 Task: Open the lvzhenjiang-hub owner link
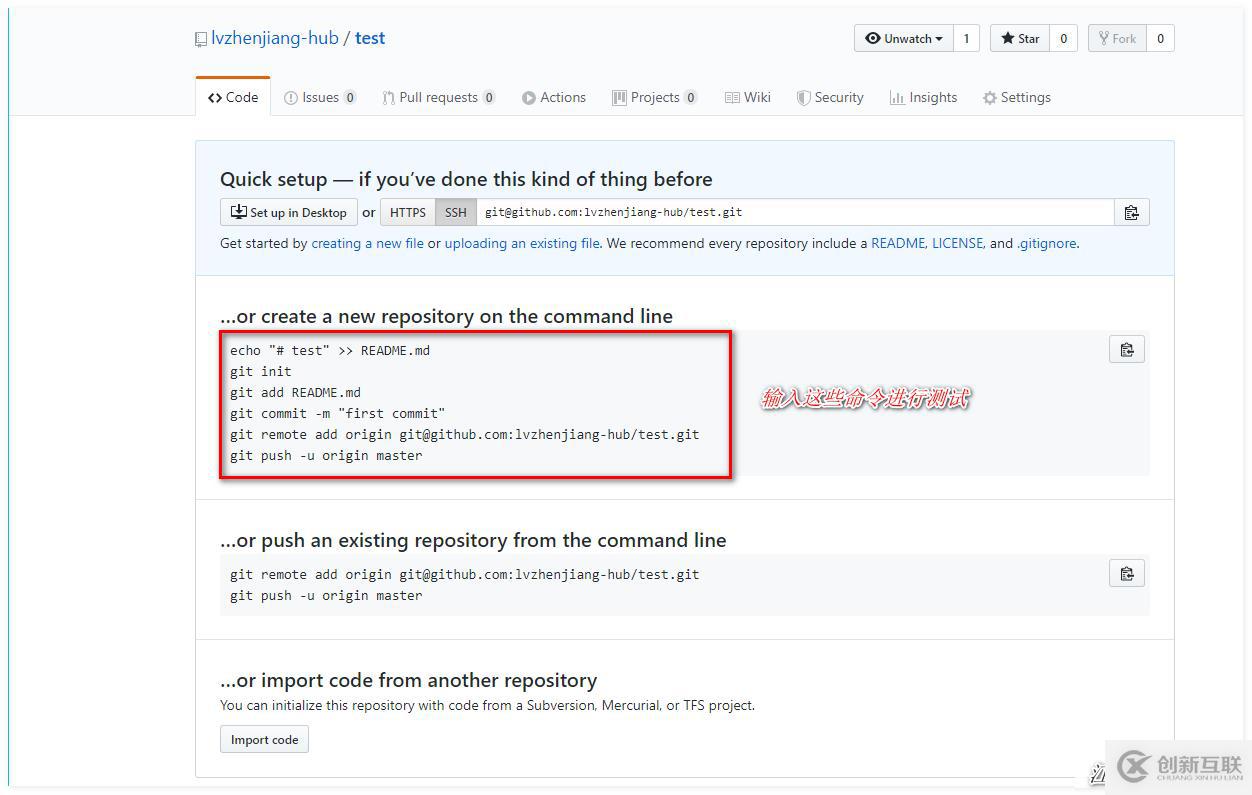(275, 38)
